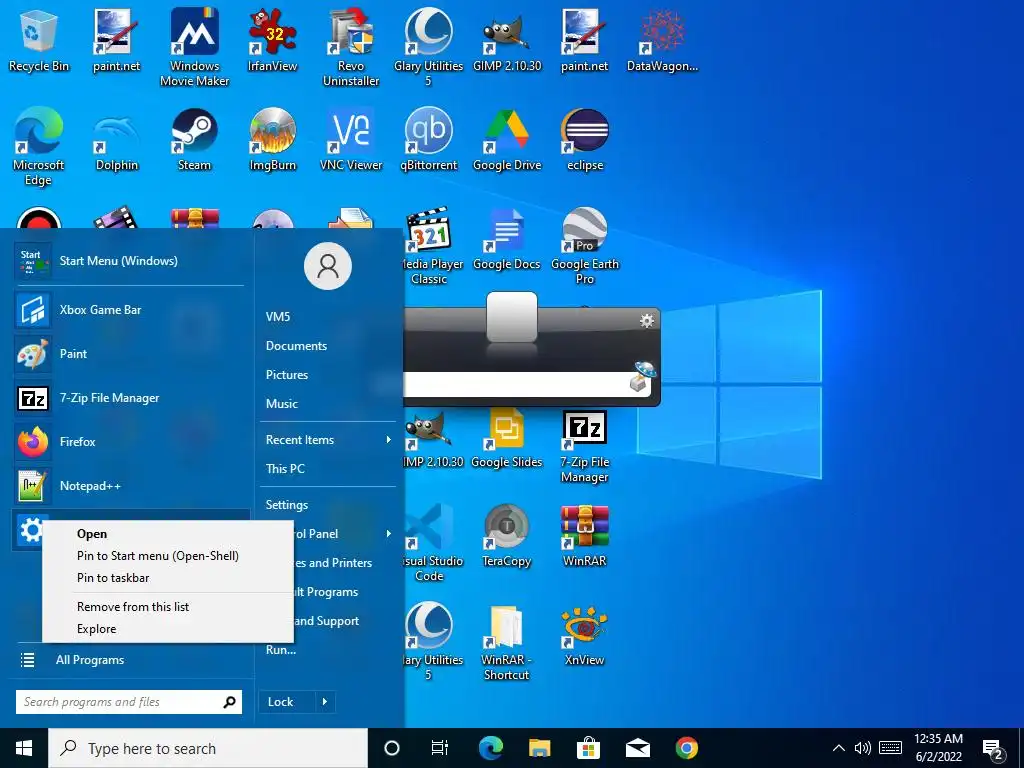This screenshot has height=768, width=1024.
Task: Open Documents from Start menu
Action: point(296,345)
